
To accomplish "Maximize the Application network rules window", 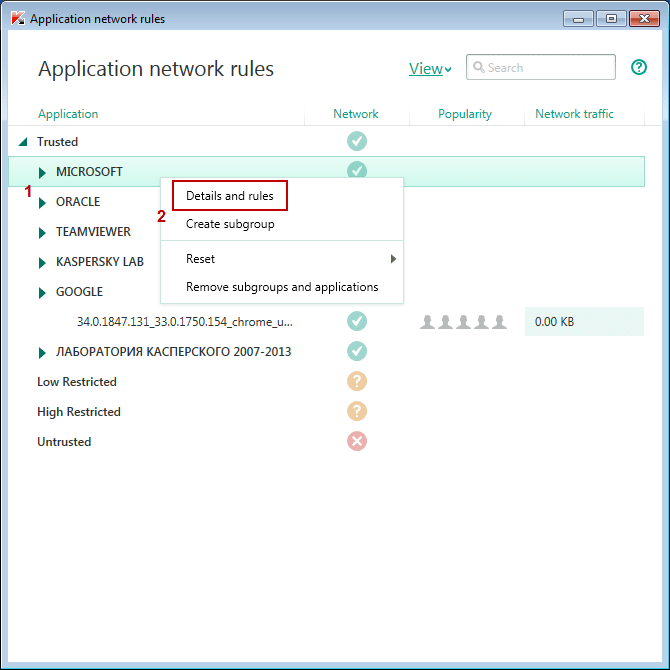I will (x=611, y=19).
